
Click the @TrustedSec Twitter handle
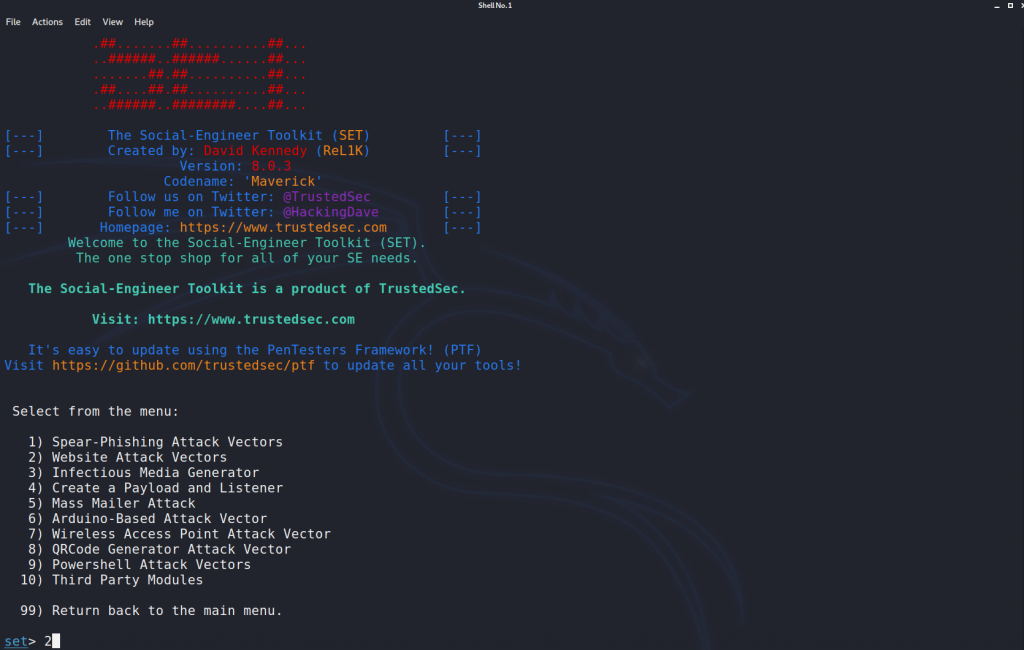tap(327, 197)
